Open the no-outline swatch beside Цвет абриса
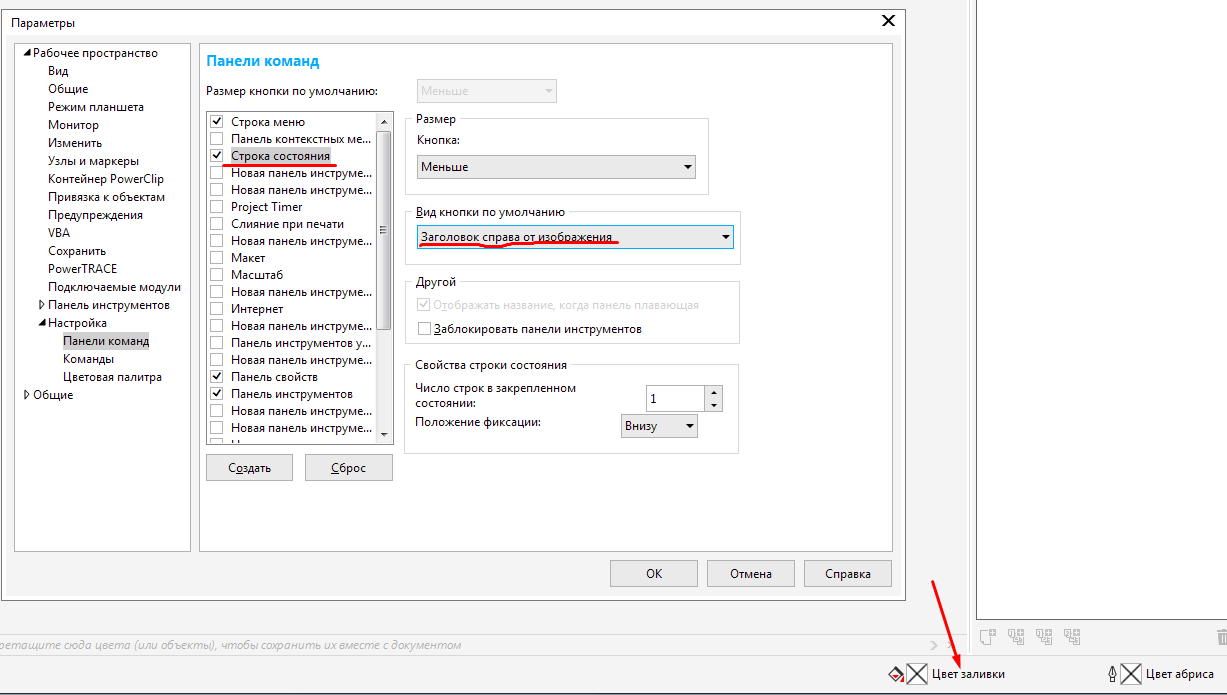The height and width of the screenshot is (695, 1227). pos(1131,674)
